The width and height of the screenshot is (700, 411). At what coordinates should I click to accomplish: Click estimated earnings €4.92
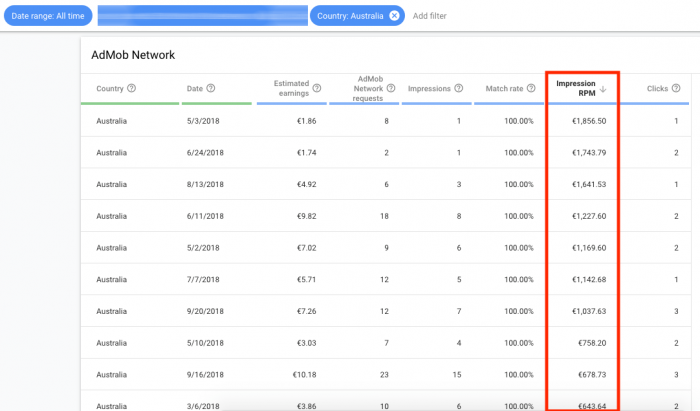tap(306, 184)
